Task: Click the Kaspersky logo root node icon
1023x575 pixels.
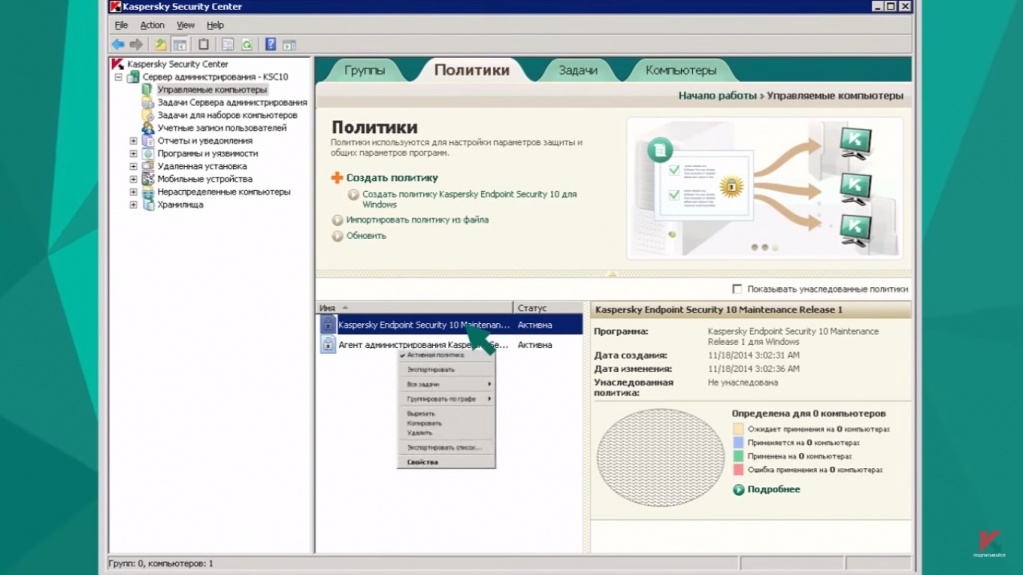Action: (x=117, y=64)
